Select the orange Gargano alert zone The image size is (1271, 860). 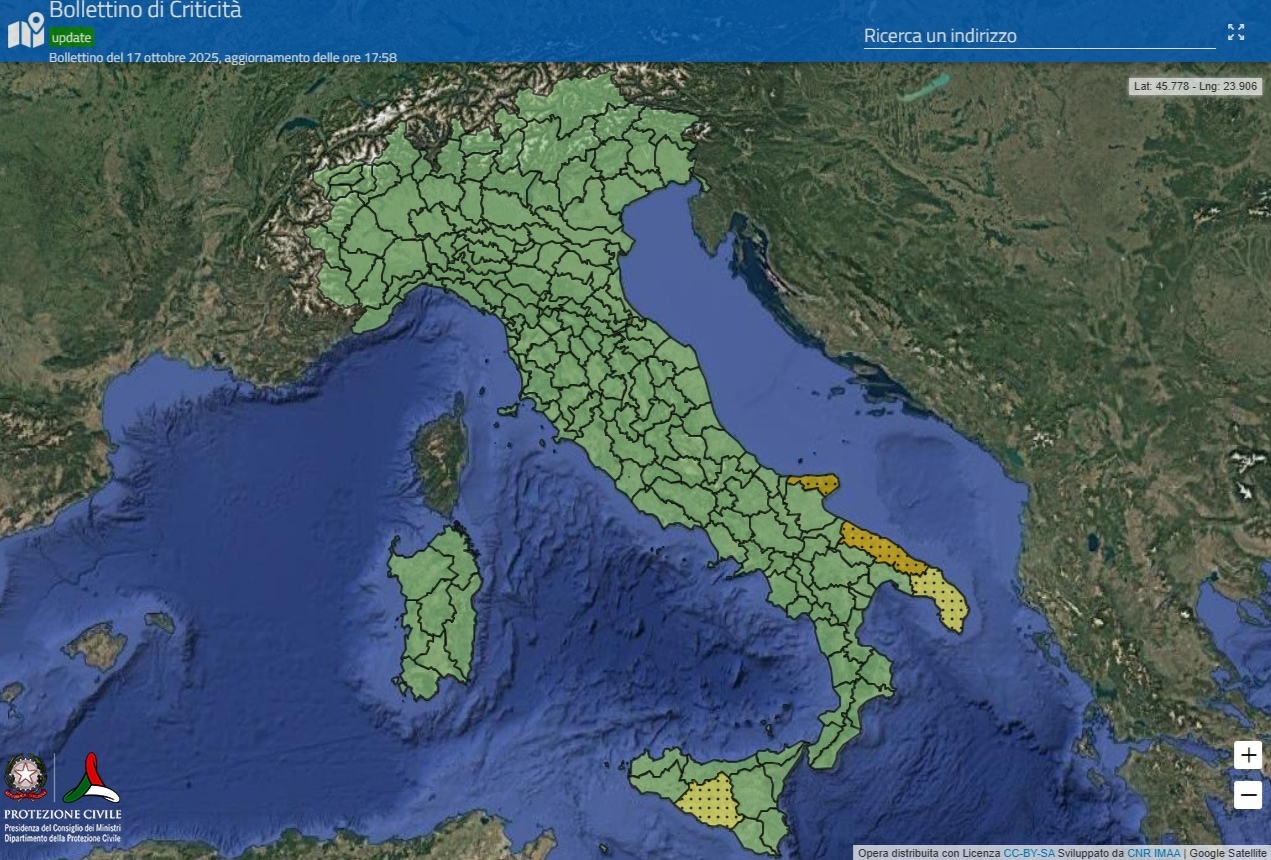pos(816,484)
